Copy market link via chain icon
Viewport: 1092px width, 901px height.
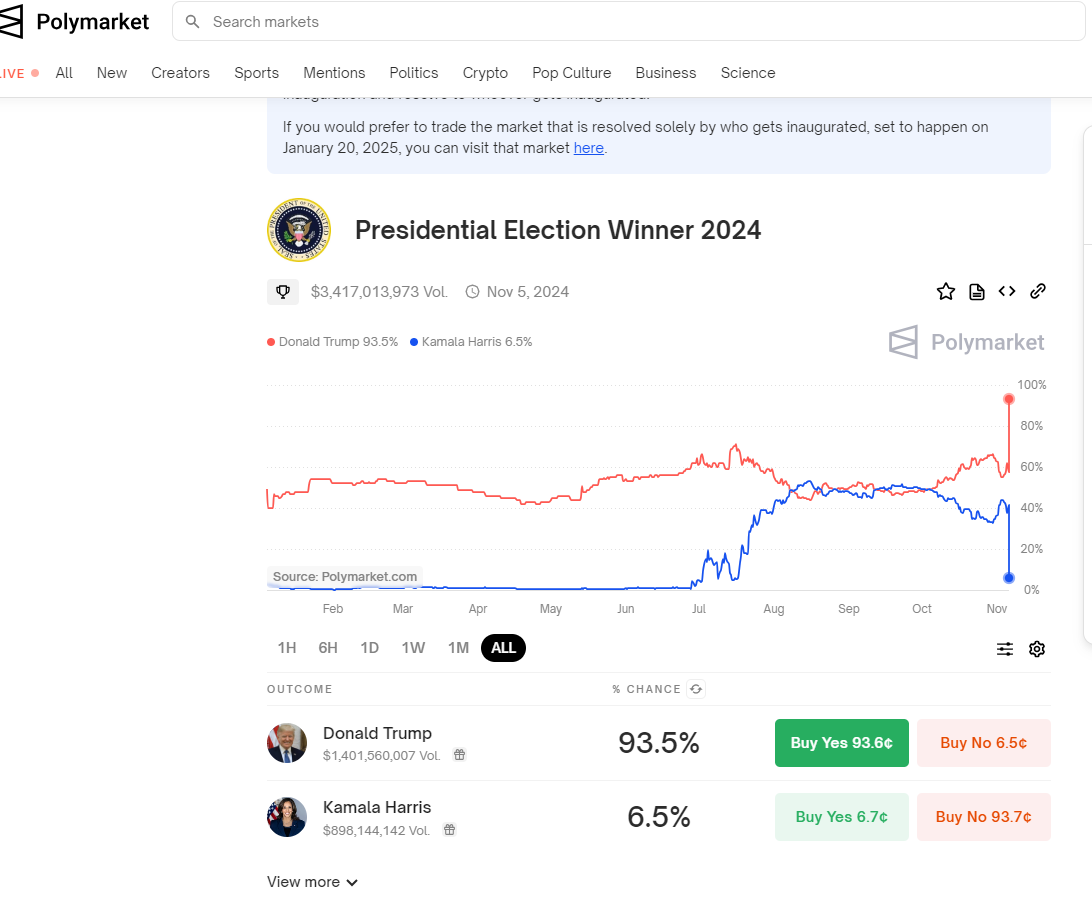(x=1038, y=292)
